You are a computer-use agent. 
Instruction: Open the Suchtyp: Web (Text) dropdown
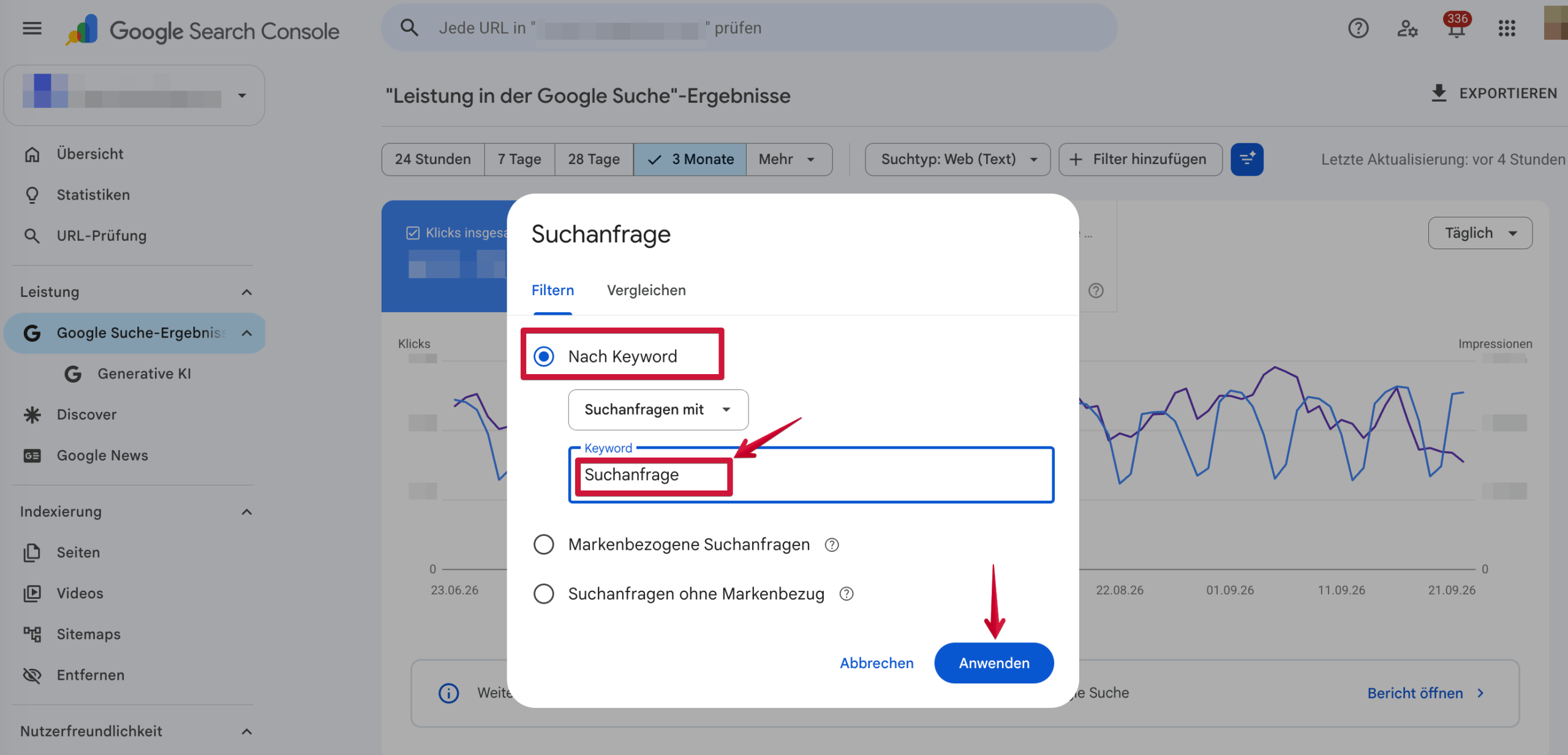957,159
